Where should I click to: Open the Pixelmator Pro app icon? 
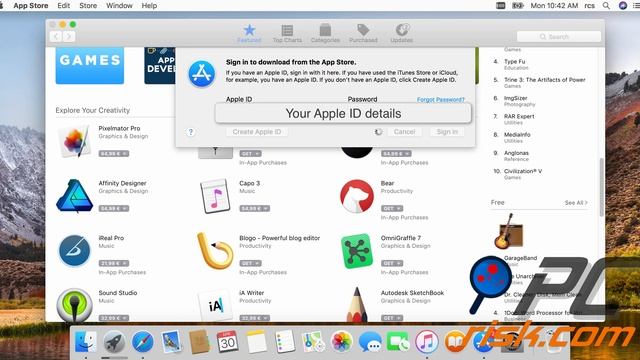(74, 141)
